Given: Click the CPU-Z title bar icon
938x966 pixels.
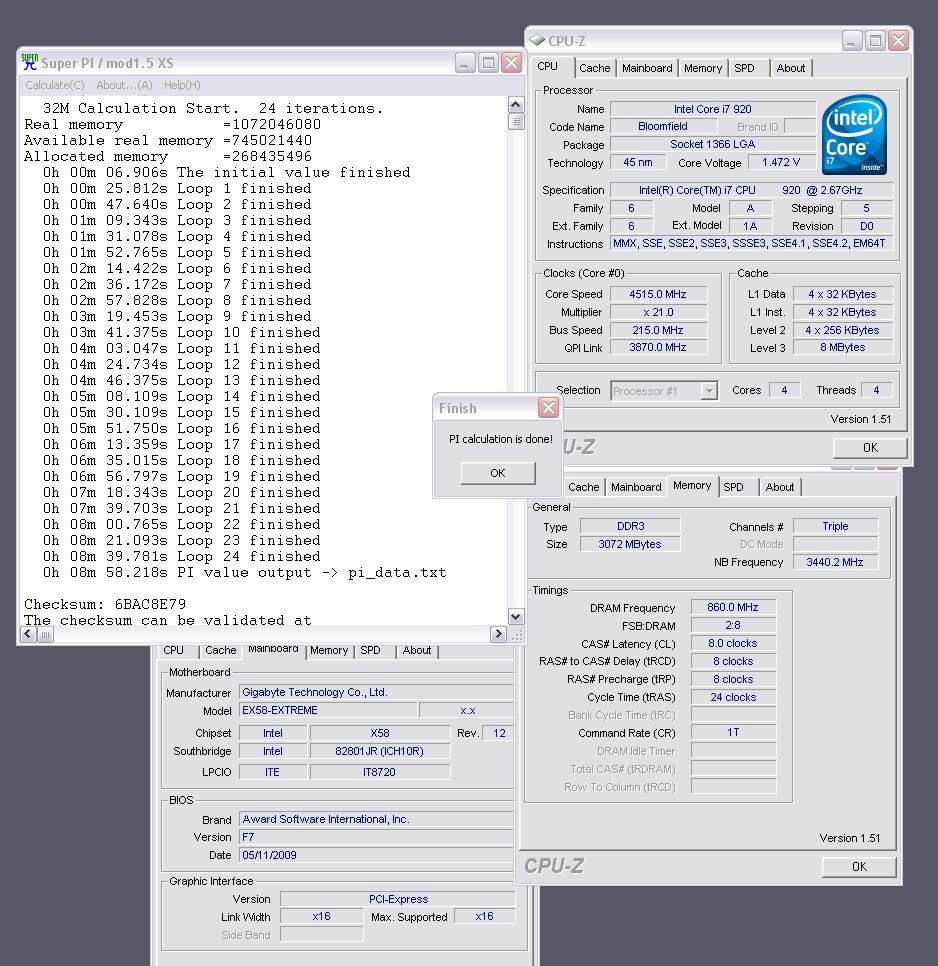Looking at the screenshot, I should [x=537, y=40].
